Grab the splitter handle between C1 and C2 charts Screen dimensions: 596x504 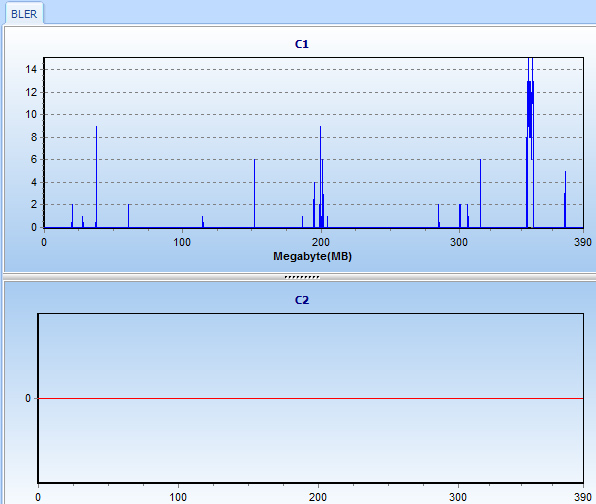(302, 277)
